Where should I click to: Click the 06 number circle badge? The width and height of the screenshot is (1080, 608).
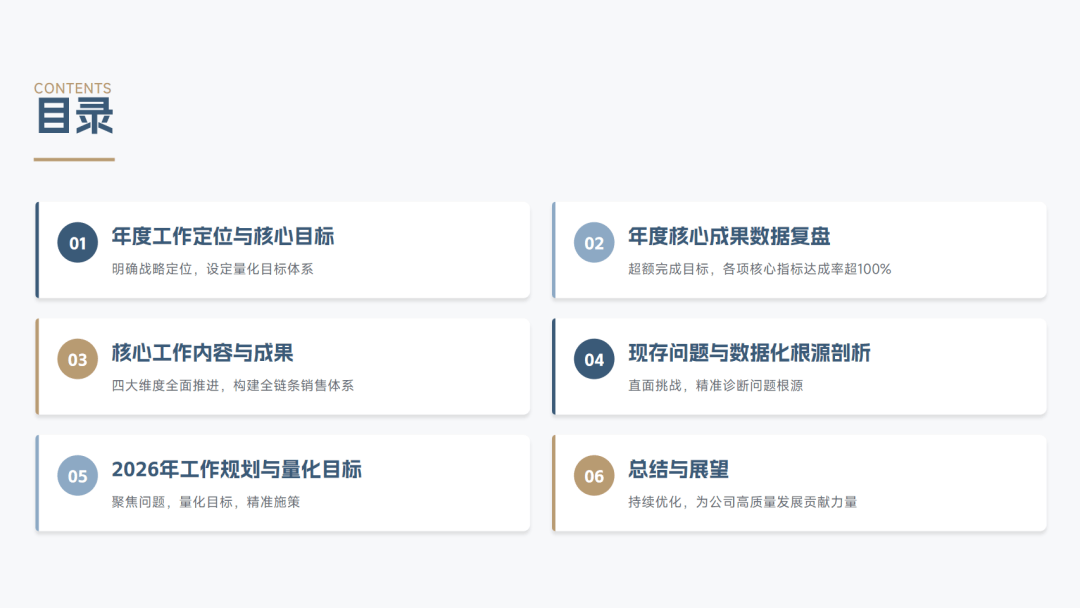(x=594, y=476)
